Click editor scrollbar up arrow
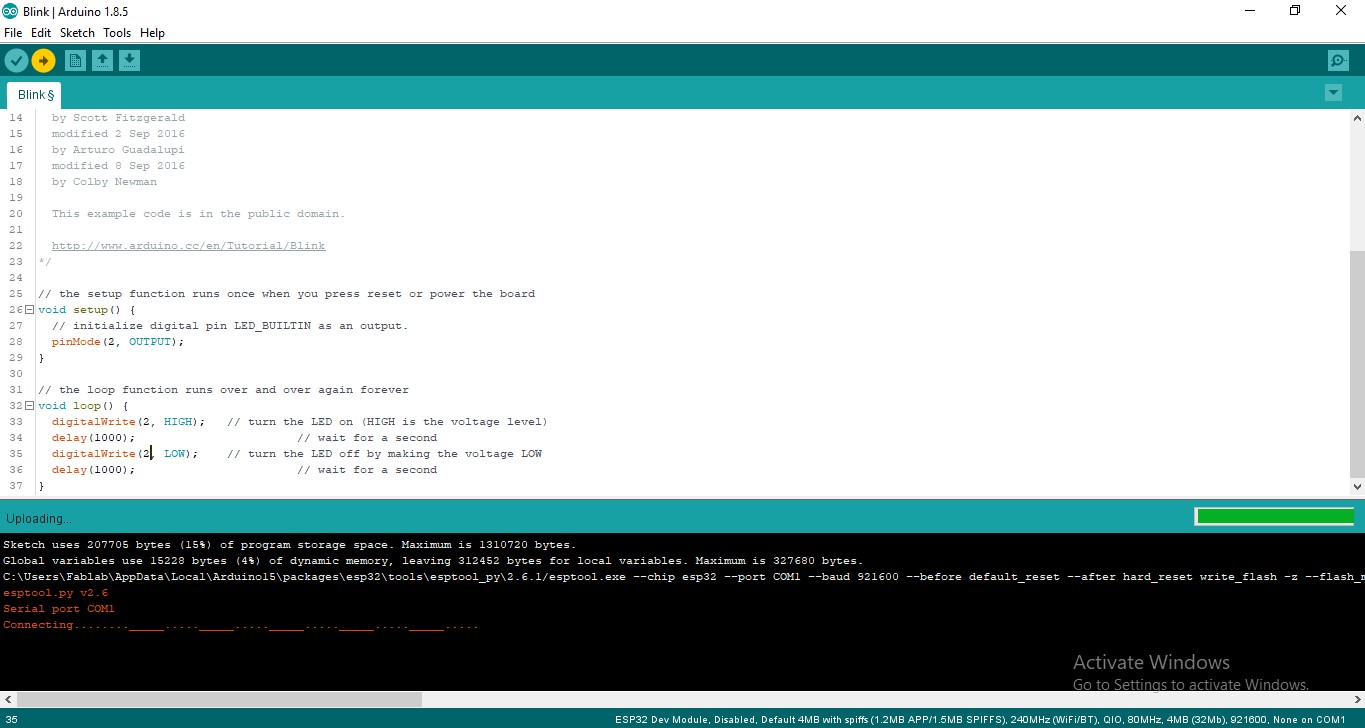 (1356, 118)
